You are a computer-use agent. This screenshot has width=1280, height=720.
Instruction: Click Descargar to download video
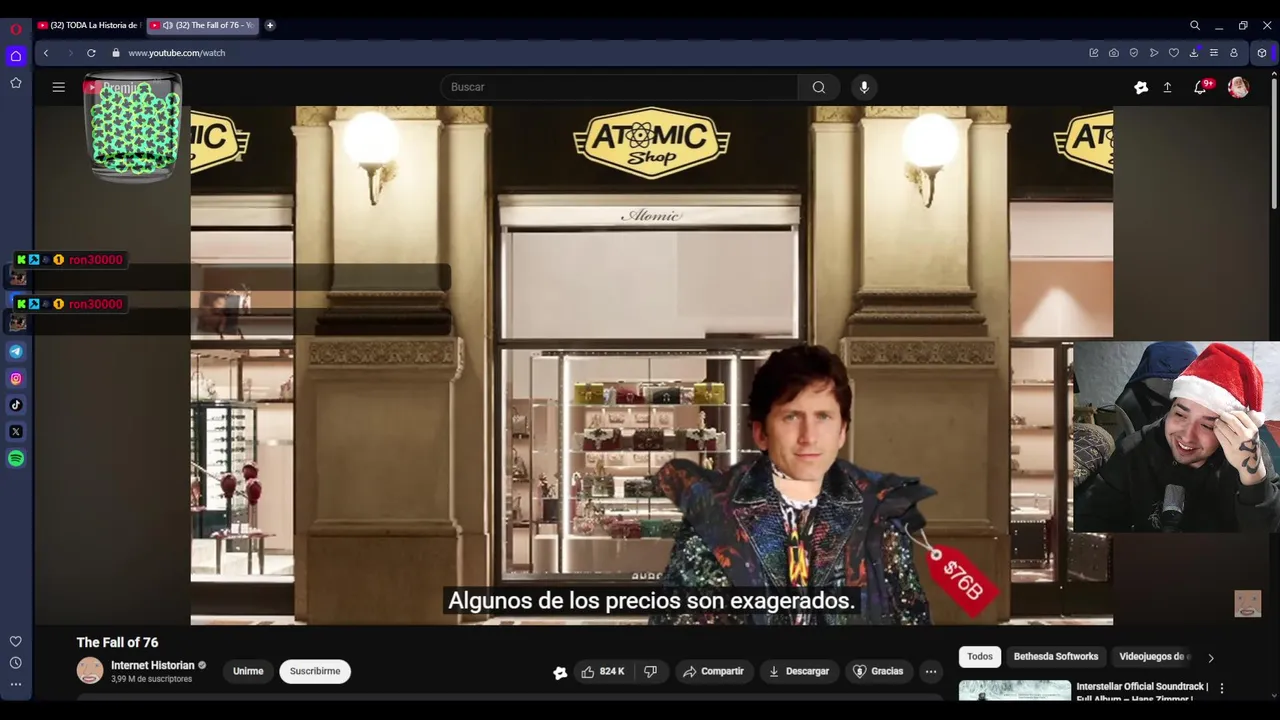coord(798,672)
